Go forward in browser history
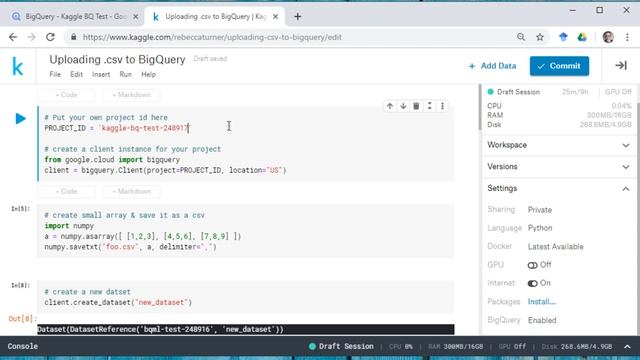640x360 pixels. [x=31, y=37]
